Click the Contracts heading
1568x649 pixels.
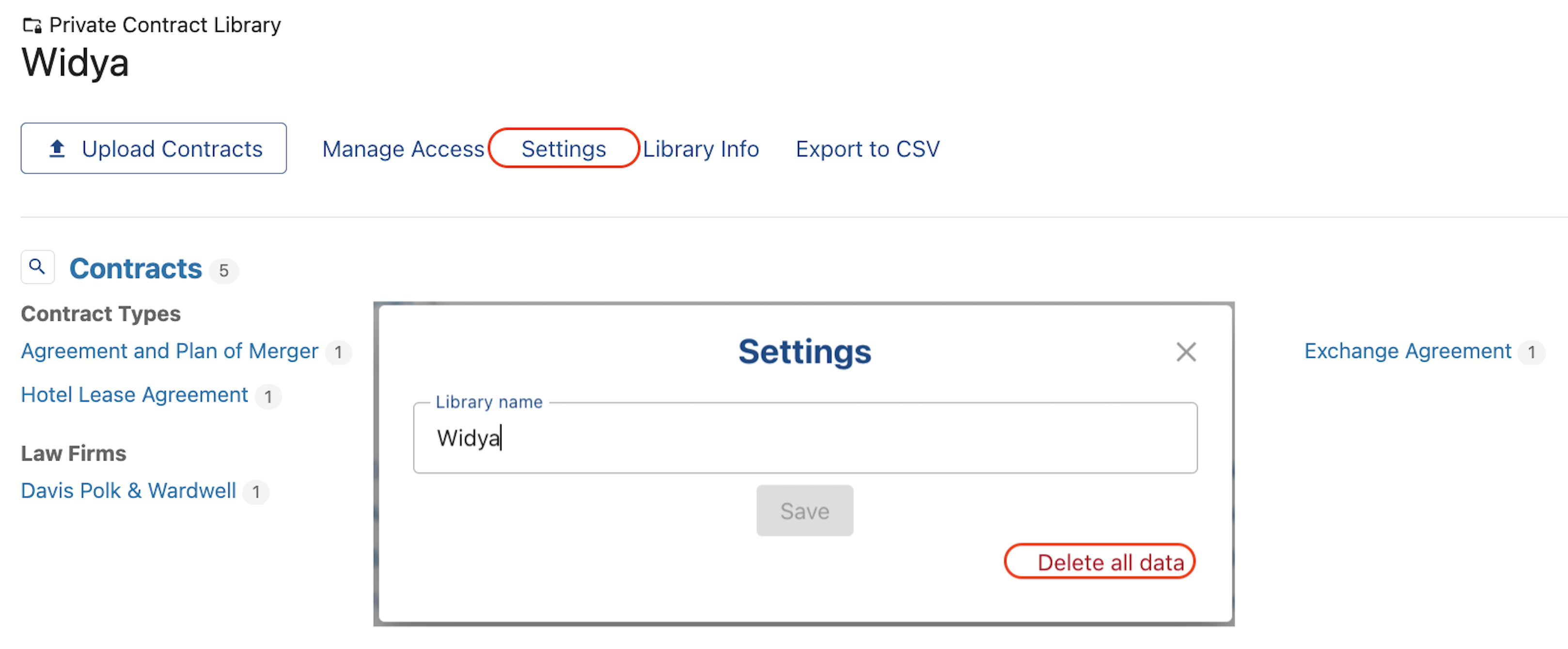coord(136,268)
